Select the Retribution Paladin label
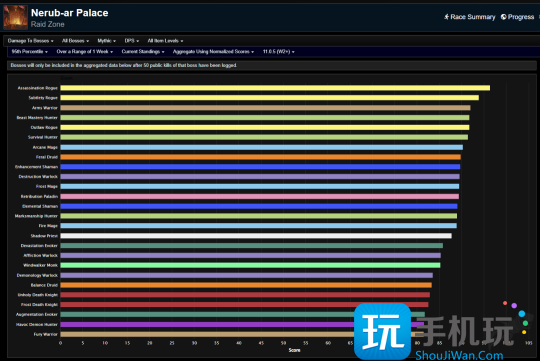 point(39,196)
